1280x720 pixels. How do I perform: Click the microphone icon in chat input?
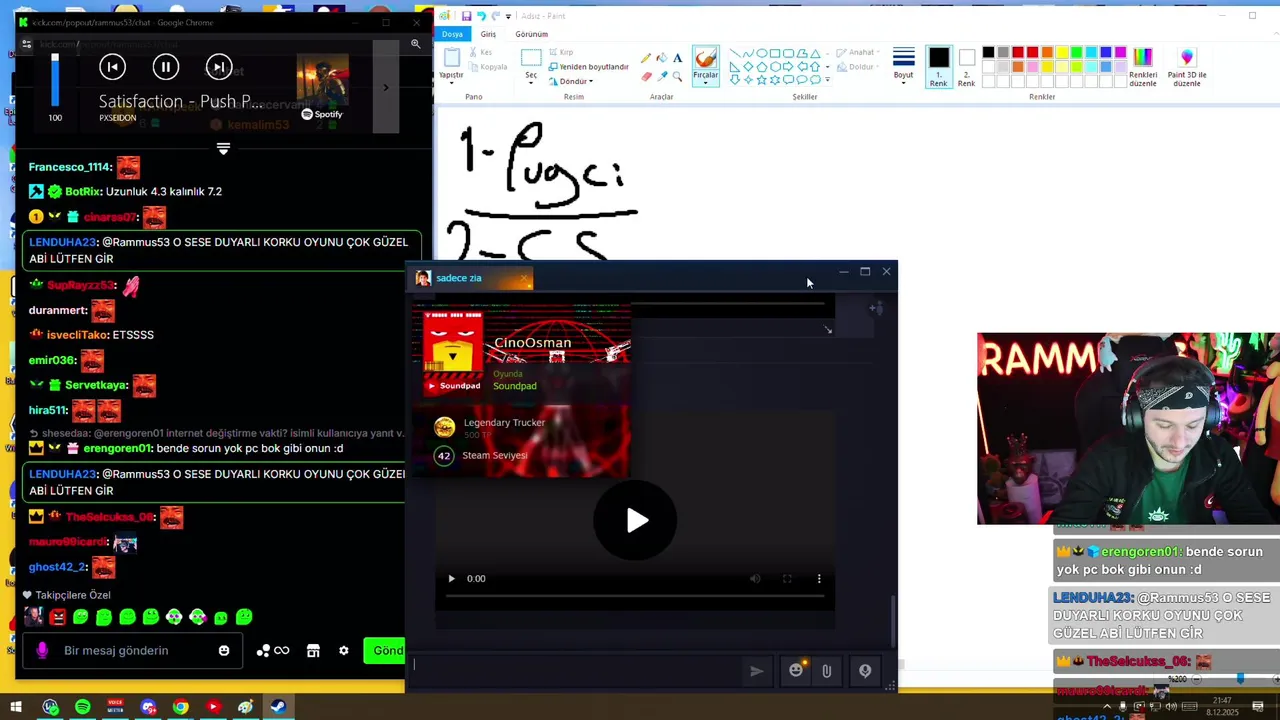coord(42,650)
